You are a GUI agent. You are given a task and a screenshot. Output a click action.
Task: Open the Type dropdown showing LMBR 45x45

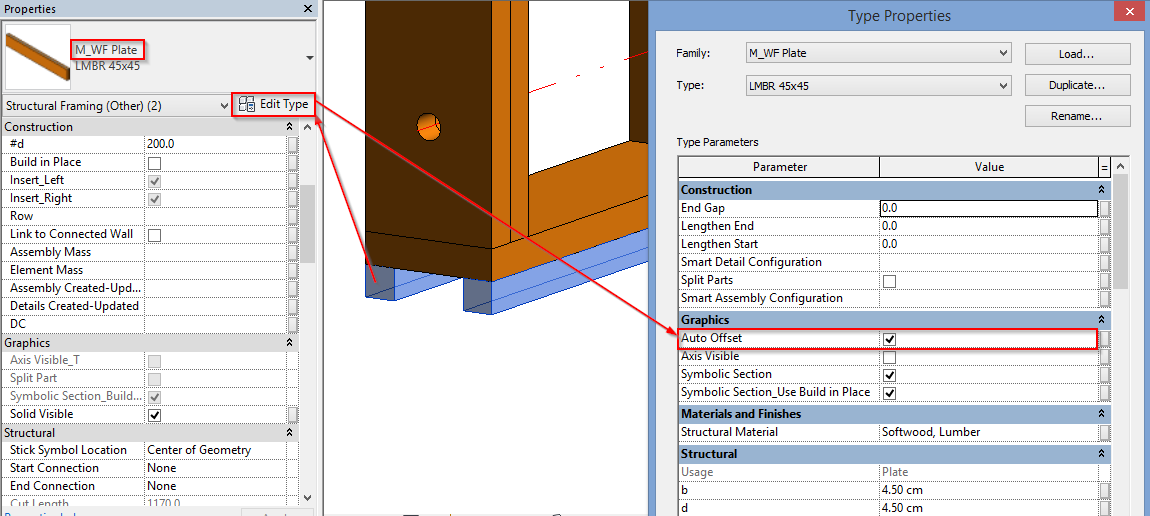(1003, 86)
